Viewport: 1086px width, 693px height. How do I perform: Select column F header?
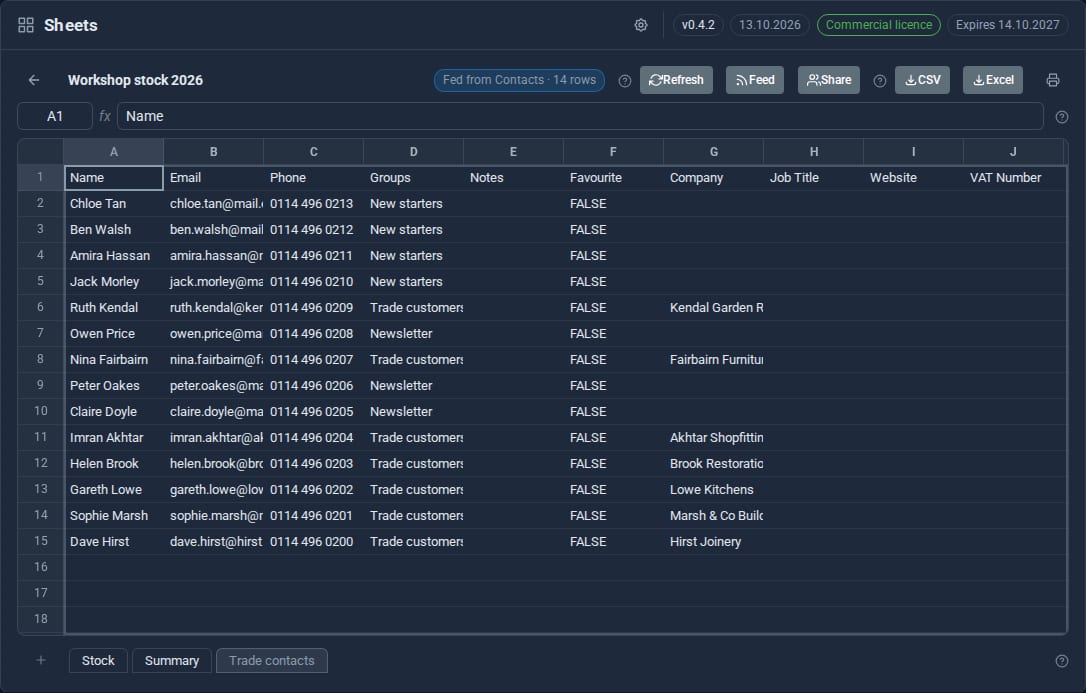click(x=613, y=152)
